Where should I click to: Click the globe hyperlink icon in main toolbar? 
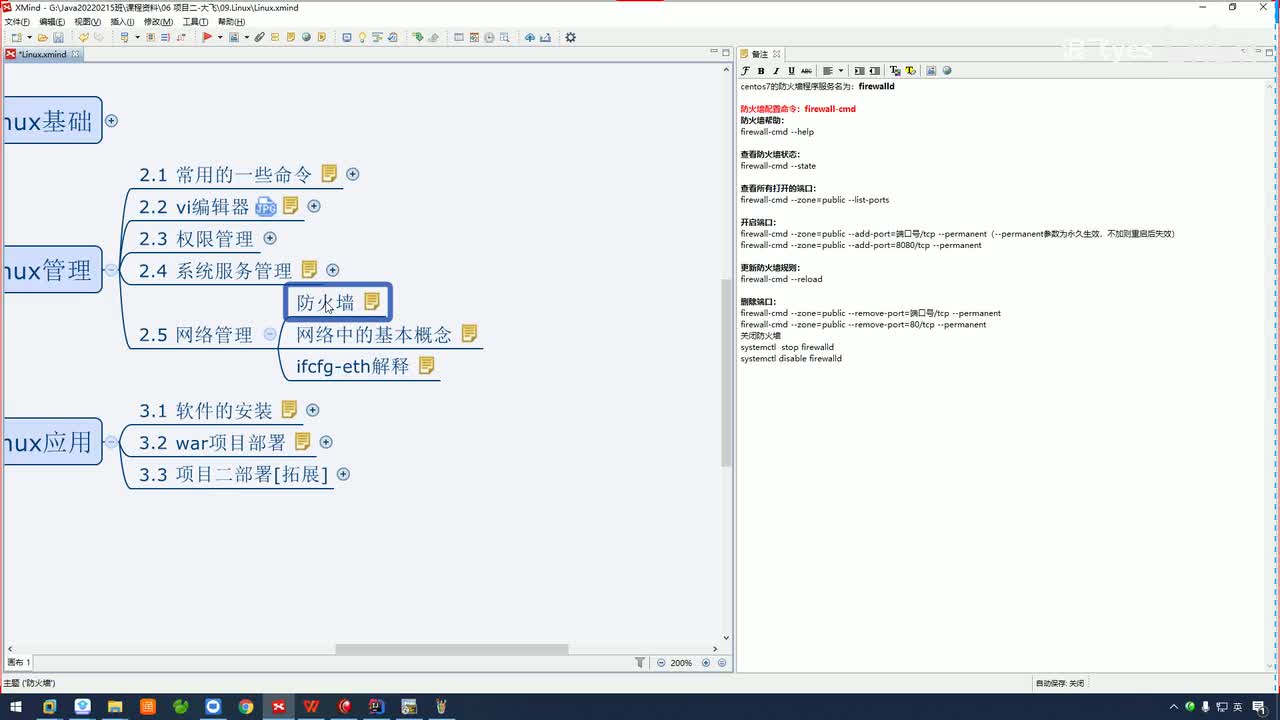[x=306, y=38]
